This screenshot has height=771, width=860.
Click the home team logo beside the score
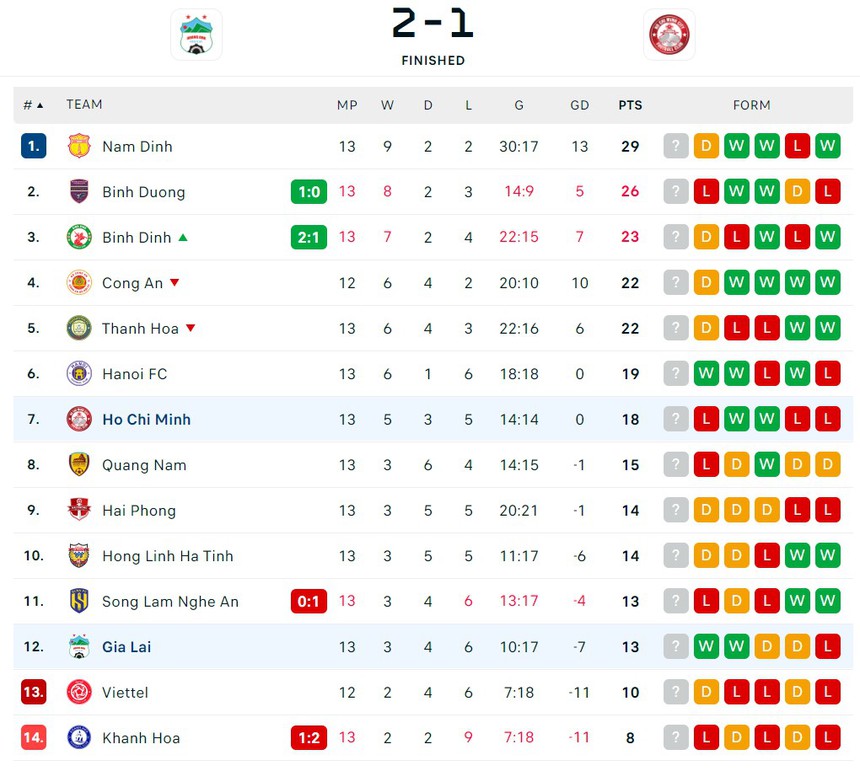pos(196,35)
